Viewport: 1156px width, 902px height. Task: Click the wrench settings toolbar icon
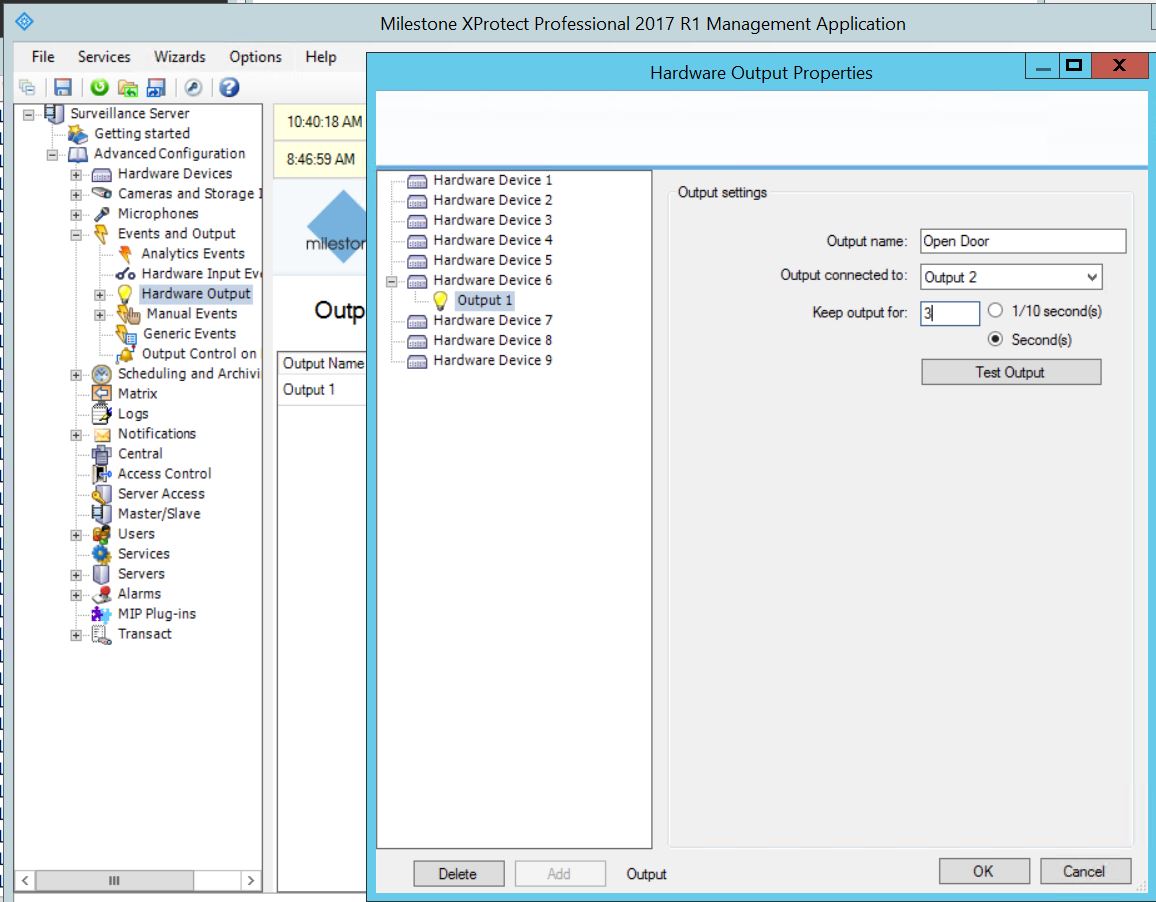click(x=193, y=88)
